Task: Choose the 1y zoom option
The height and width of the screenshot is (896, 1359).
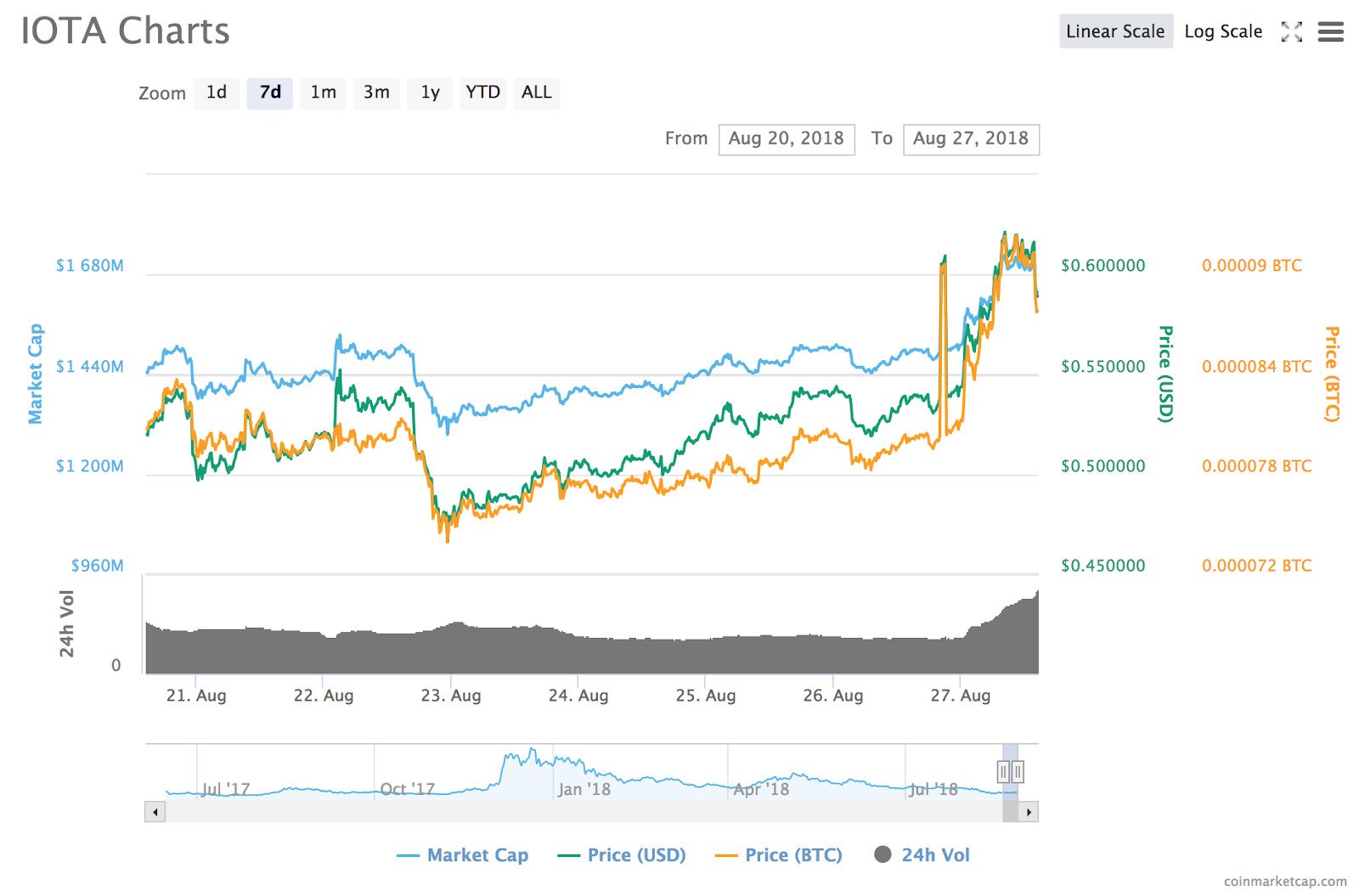Action: tap(430, 93)
